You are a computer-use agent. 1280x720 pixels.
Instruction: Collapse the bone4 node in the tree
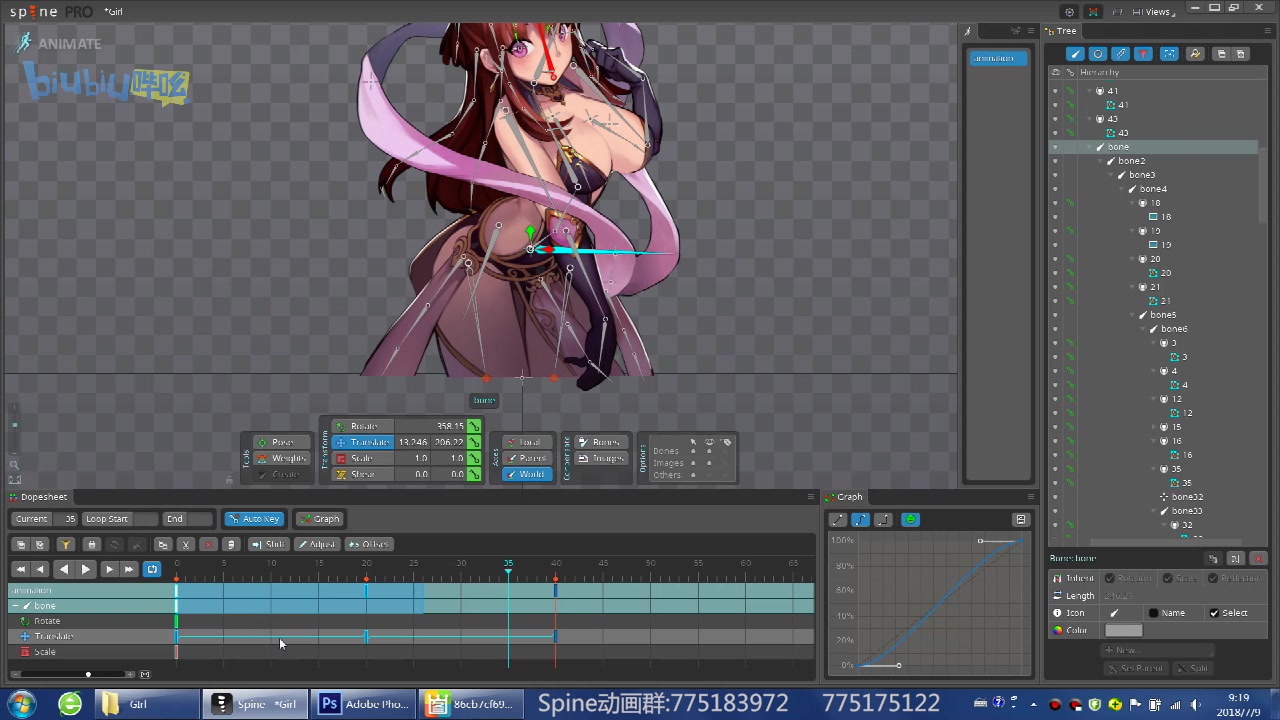1122,189
